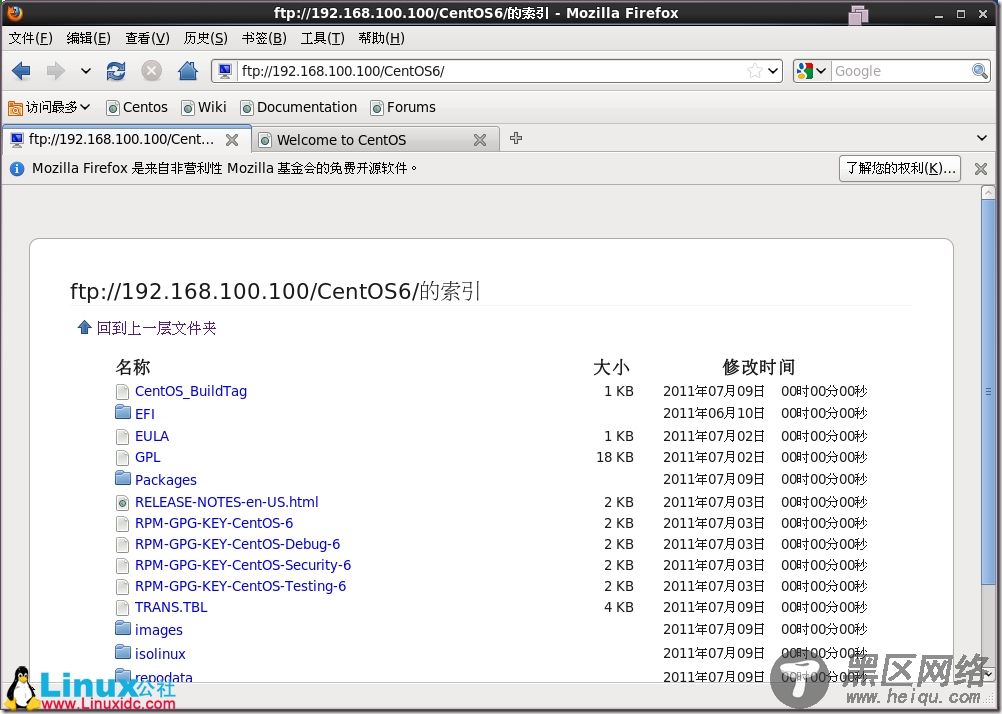Open the 书签(B) menu
This screenshot has height=714, width=1002.
[x=264, y=38]
